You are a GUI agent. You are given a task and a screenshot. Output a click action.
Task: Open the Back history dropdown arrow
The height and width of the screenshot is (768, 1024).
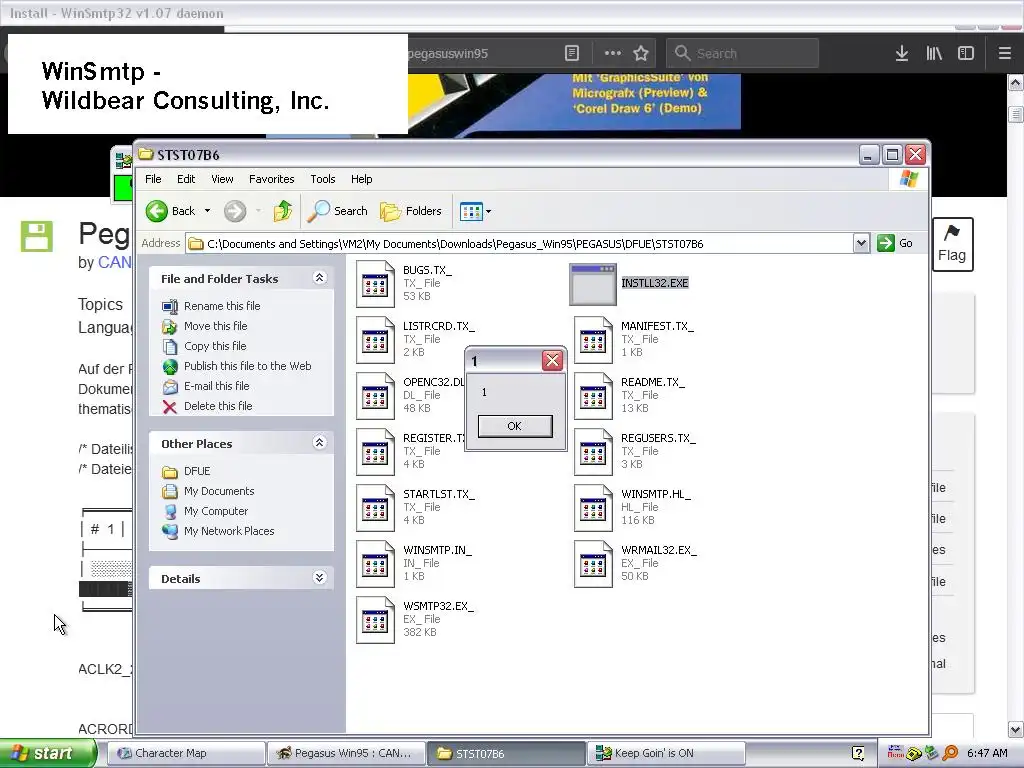(207, 211)
